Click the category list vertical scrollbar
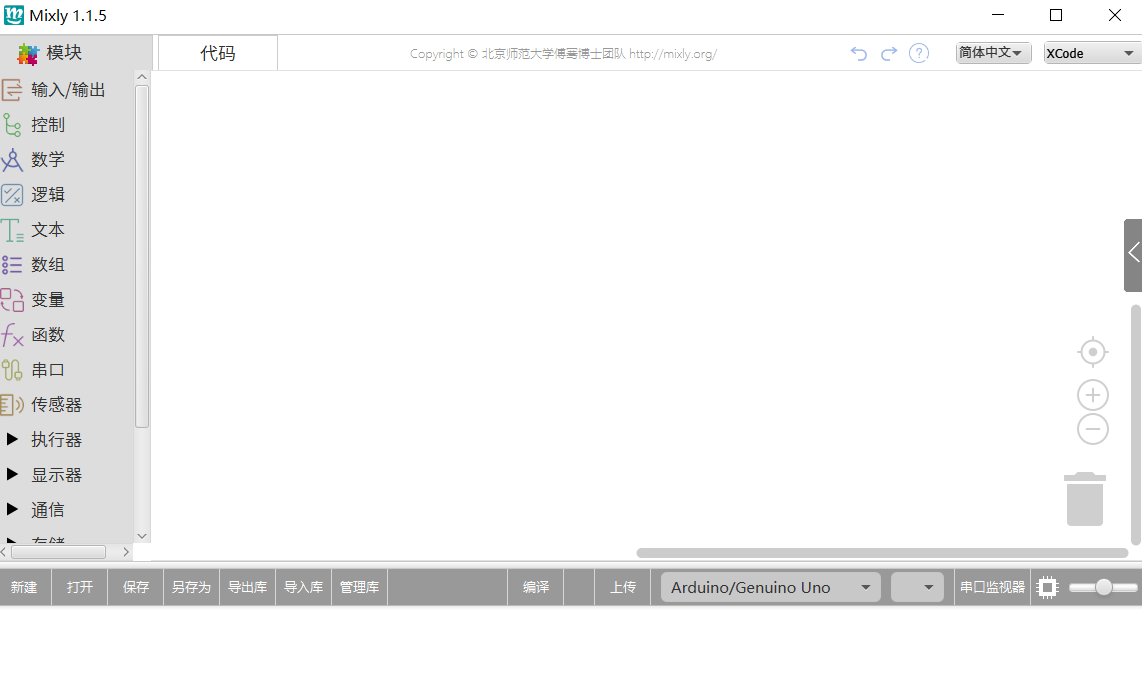Viewport: 1142px width, 680px height. pos(142,256)
